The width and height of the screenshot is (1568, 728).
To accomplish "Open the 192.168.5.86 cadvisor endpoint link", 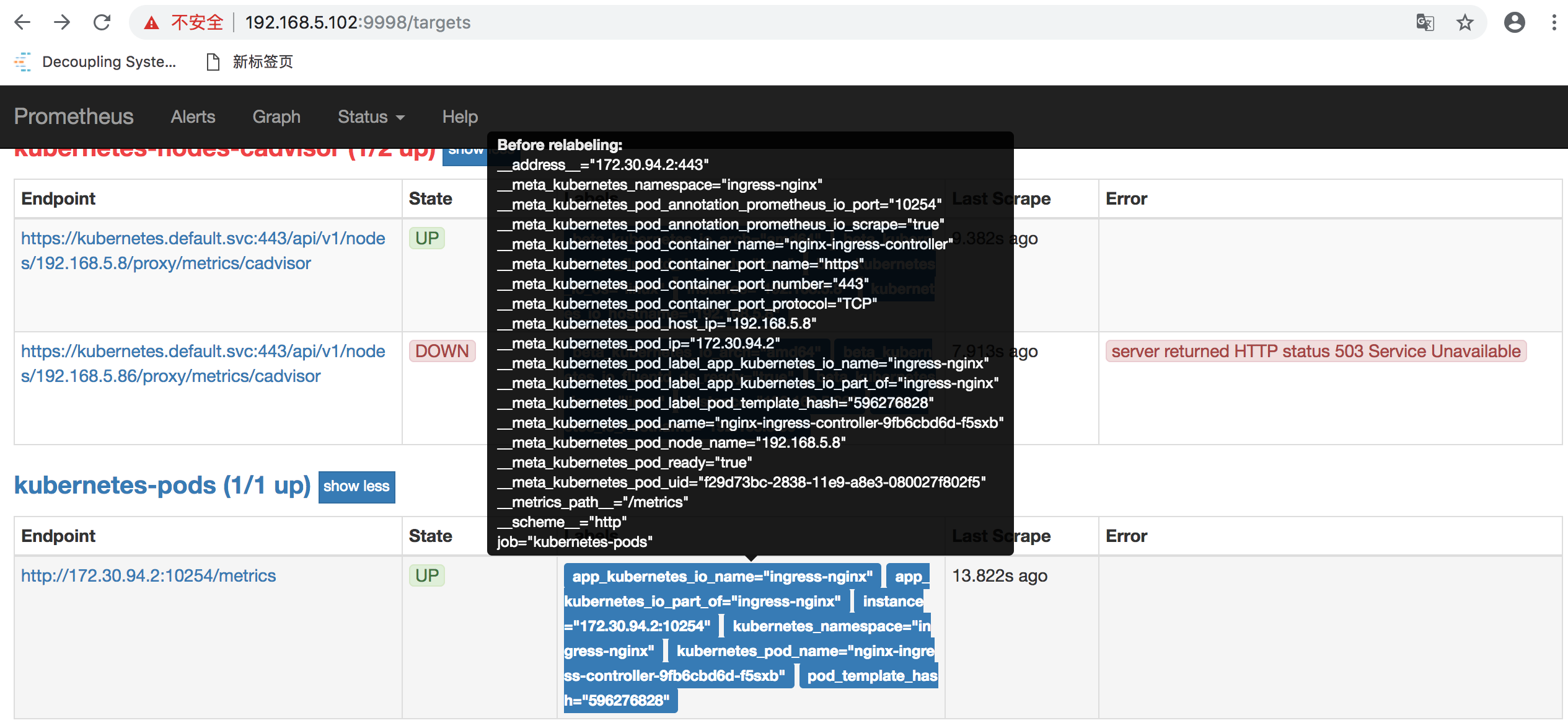I will click(x=203, y=363).
